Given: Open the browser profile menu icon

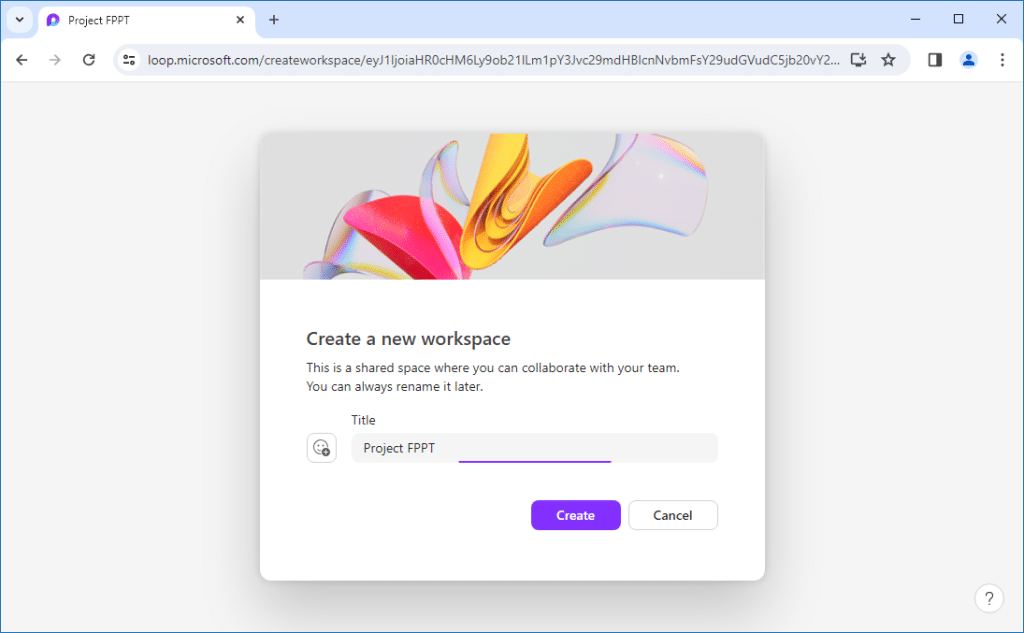Looking at the screenshot, I should (x=968, y=59).
